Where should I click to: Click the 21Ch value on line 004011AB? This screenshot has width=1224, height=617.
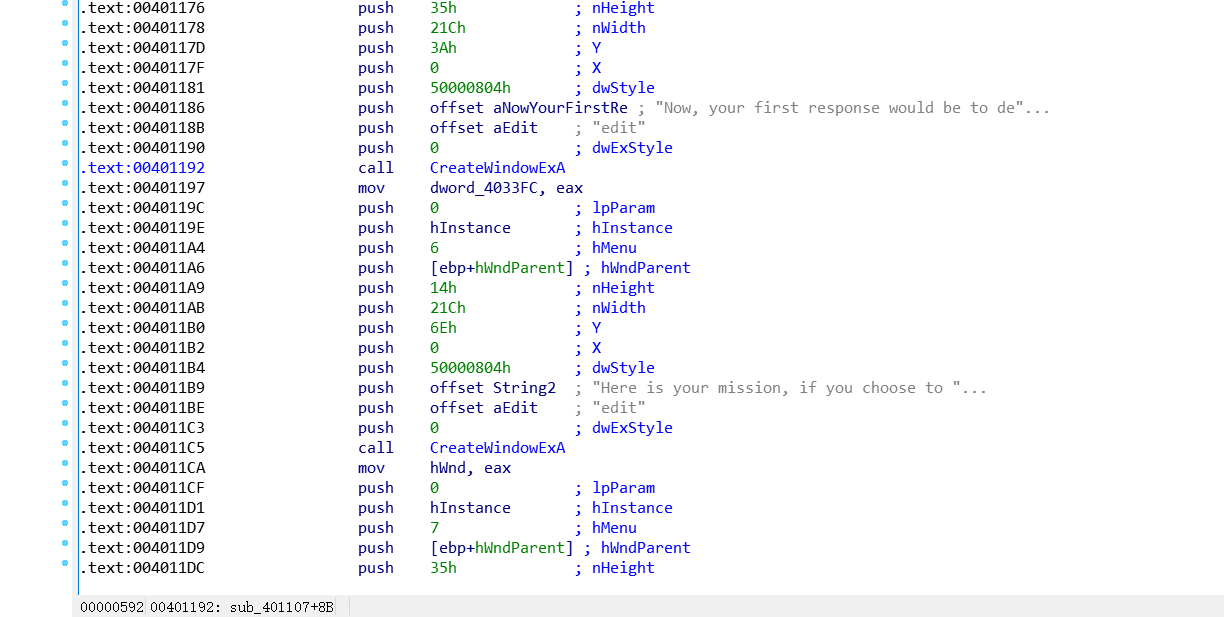click(x=448, y=308)
